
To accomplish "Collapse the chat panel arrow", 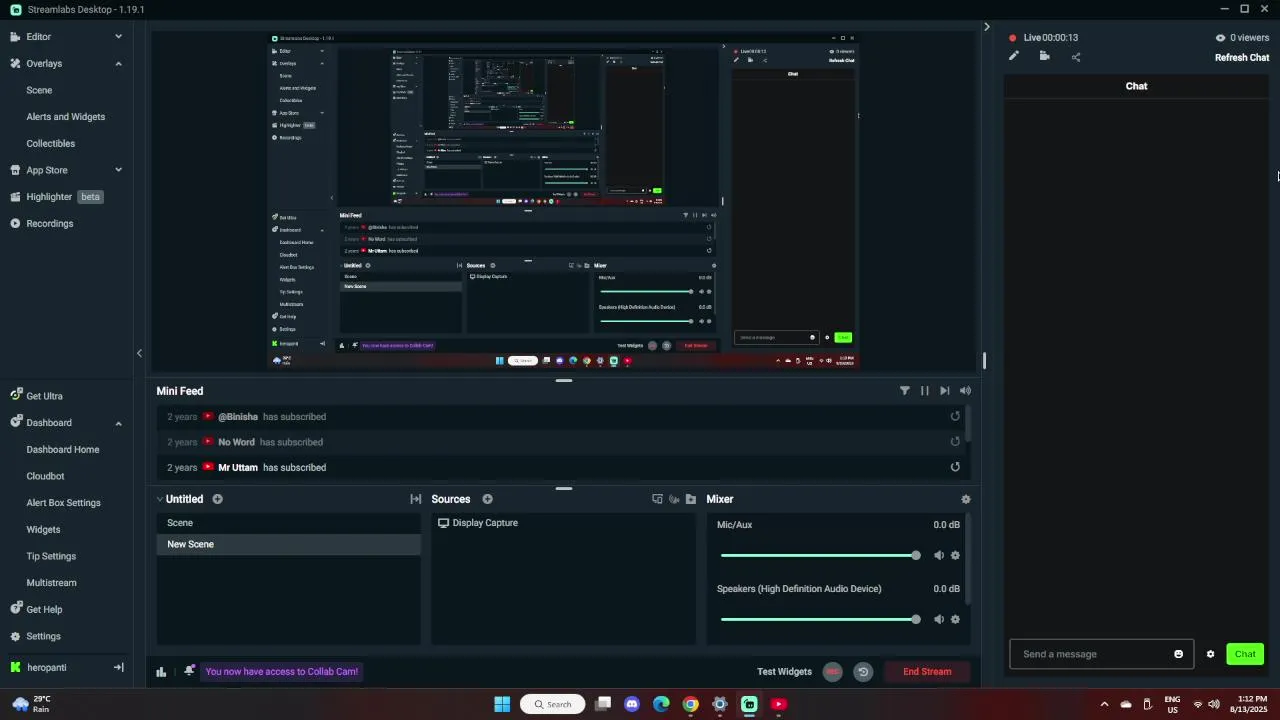I will (986, 27).
